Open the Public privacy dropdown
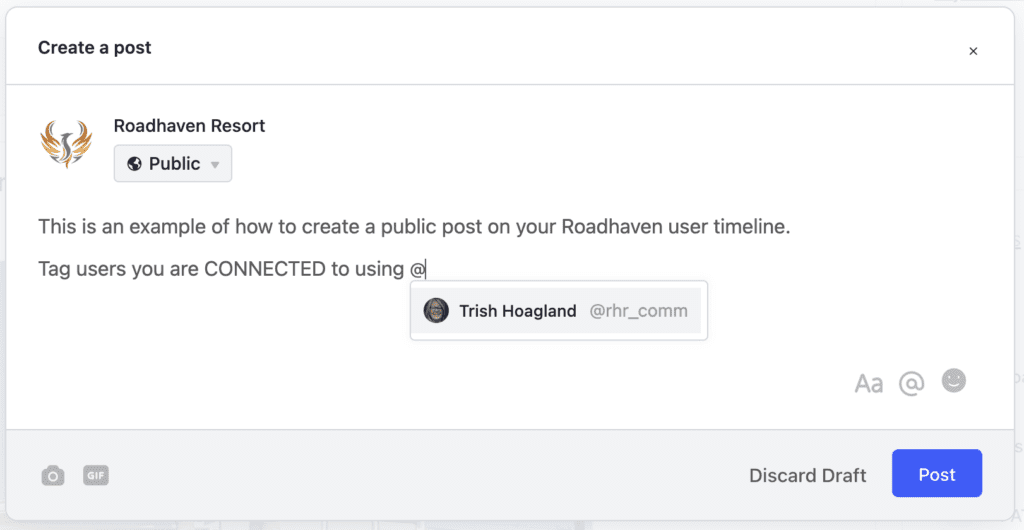Image resolution: width=1024 pixels, height=530 pixels. [x=172, y=163]
